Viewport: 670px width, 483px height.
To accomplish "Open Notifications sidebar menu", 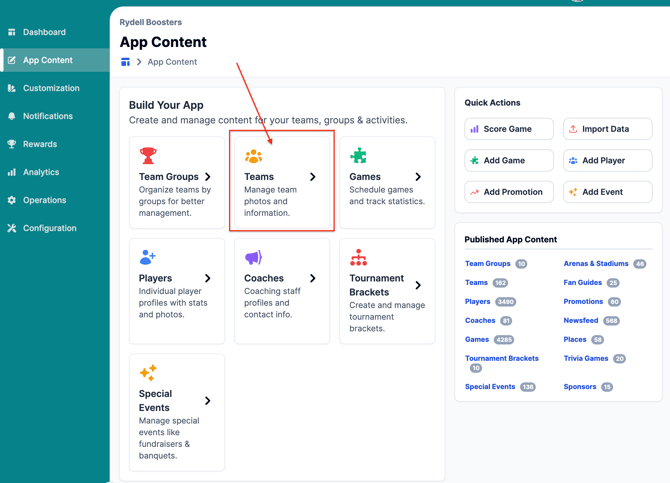I will point(55,116).
